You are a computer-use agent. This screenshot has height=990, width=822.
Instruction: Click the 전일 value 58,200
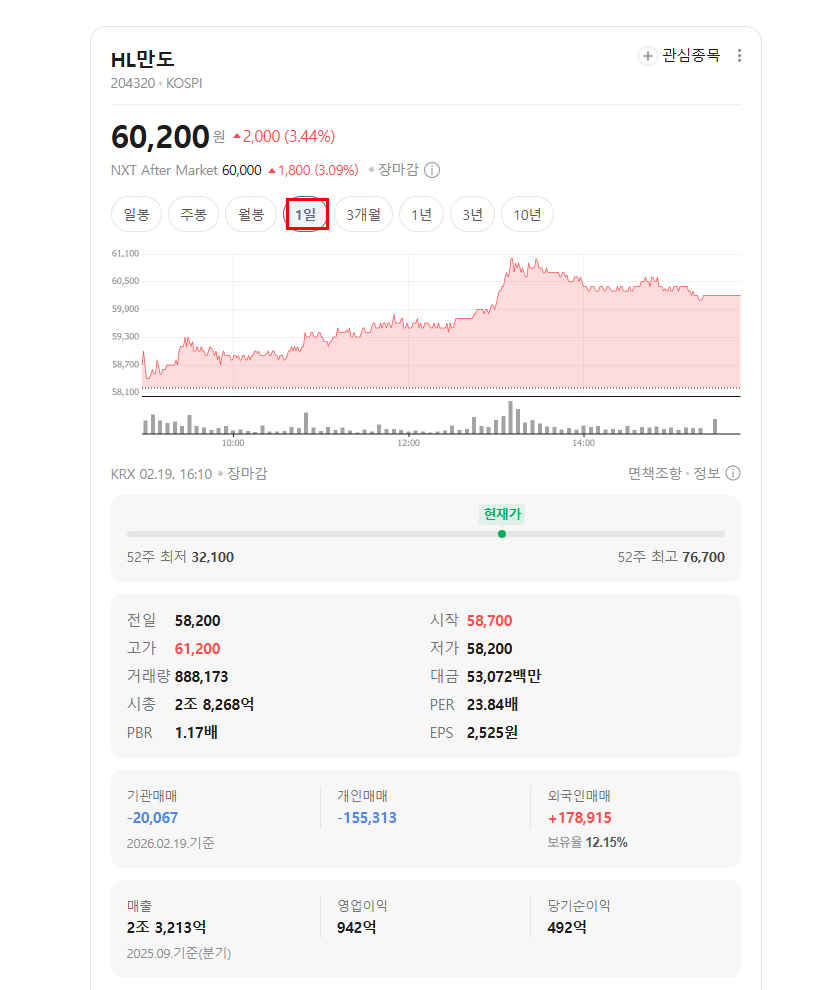pyautogui.click(x=198, y=621)
